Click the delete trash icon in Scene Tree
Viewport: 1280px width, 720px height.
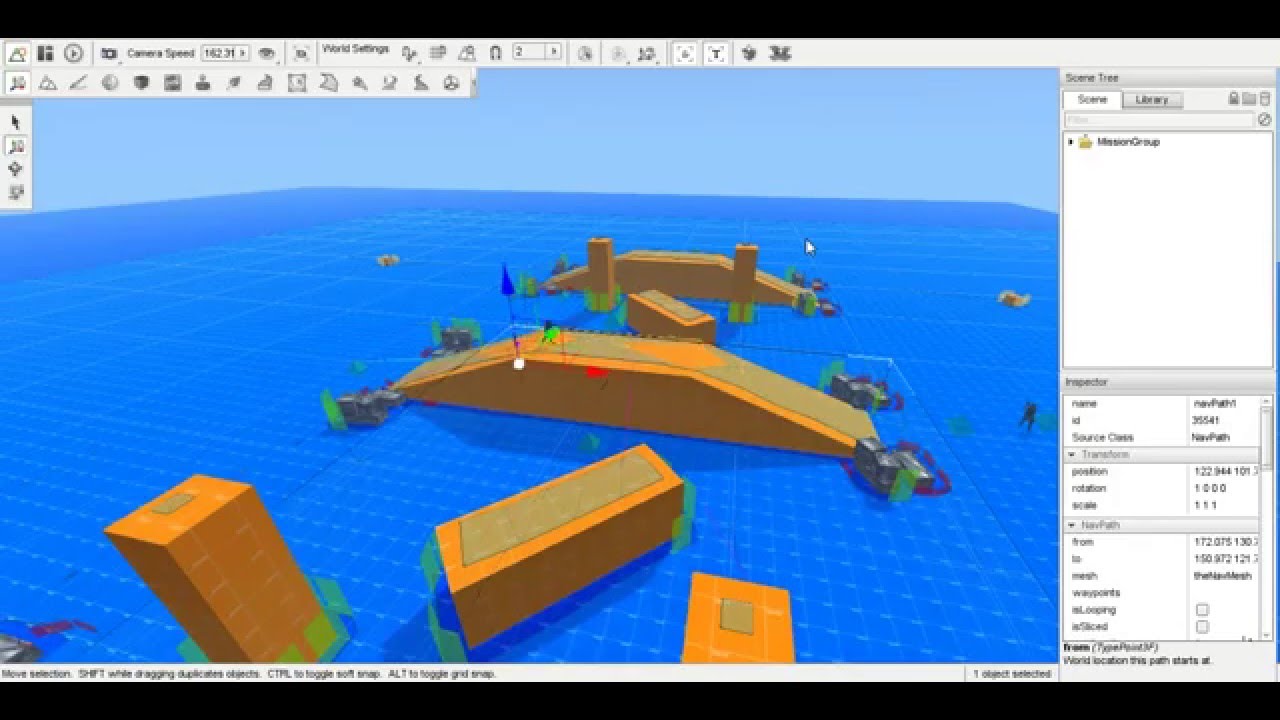pyautogui.click(x=1265, y=99)
